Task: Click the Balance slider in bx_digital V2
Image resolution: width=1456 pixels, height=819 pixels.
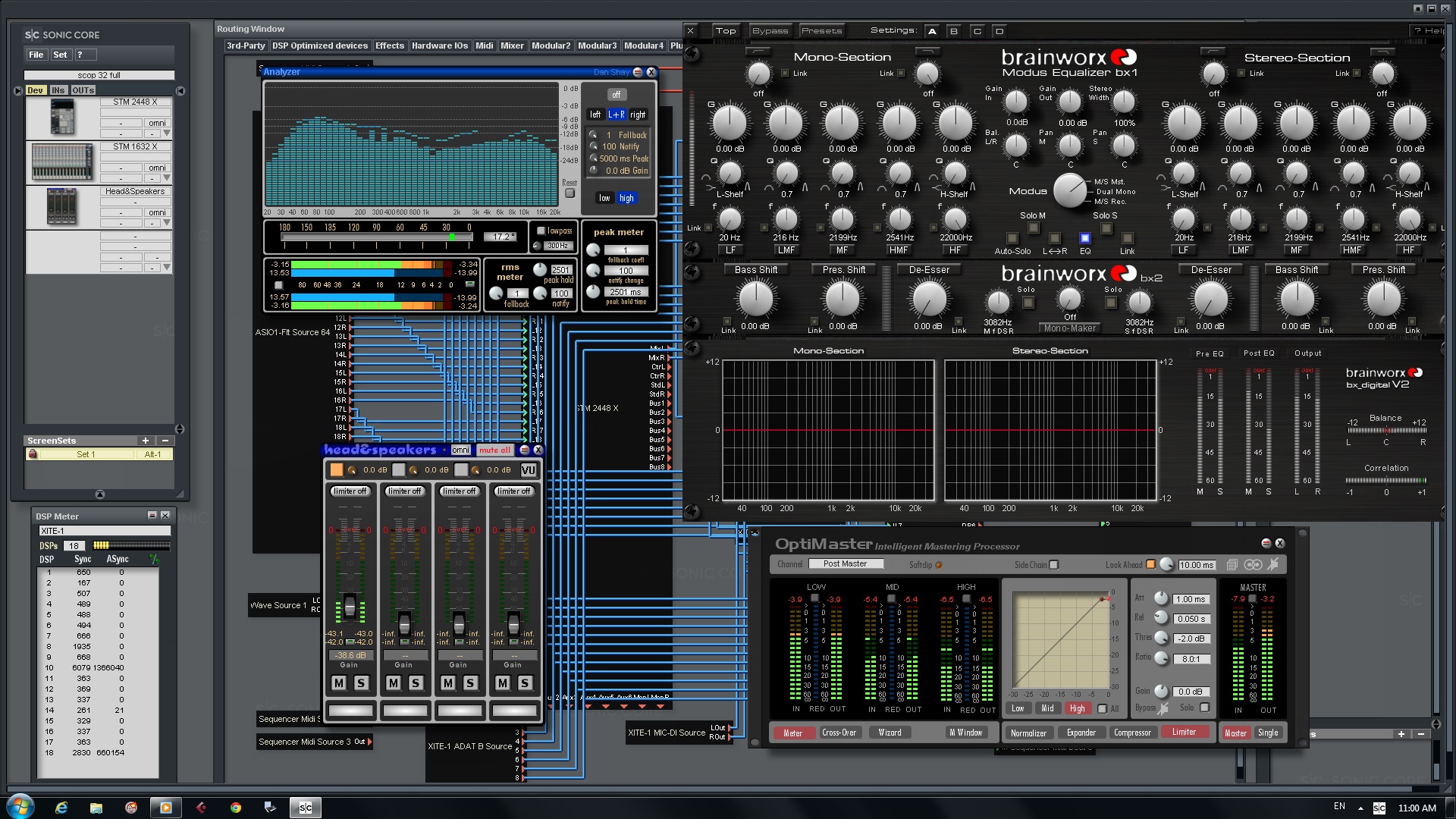Action: 1386,431
